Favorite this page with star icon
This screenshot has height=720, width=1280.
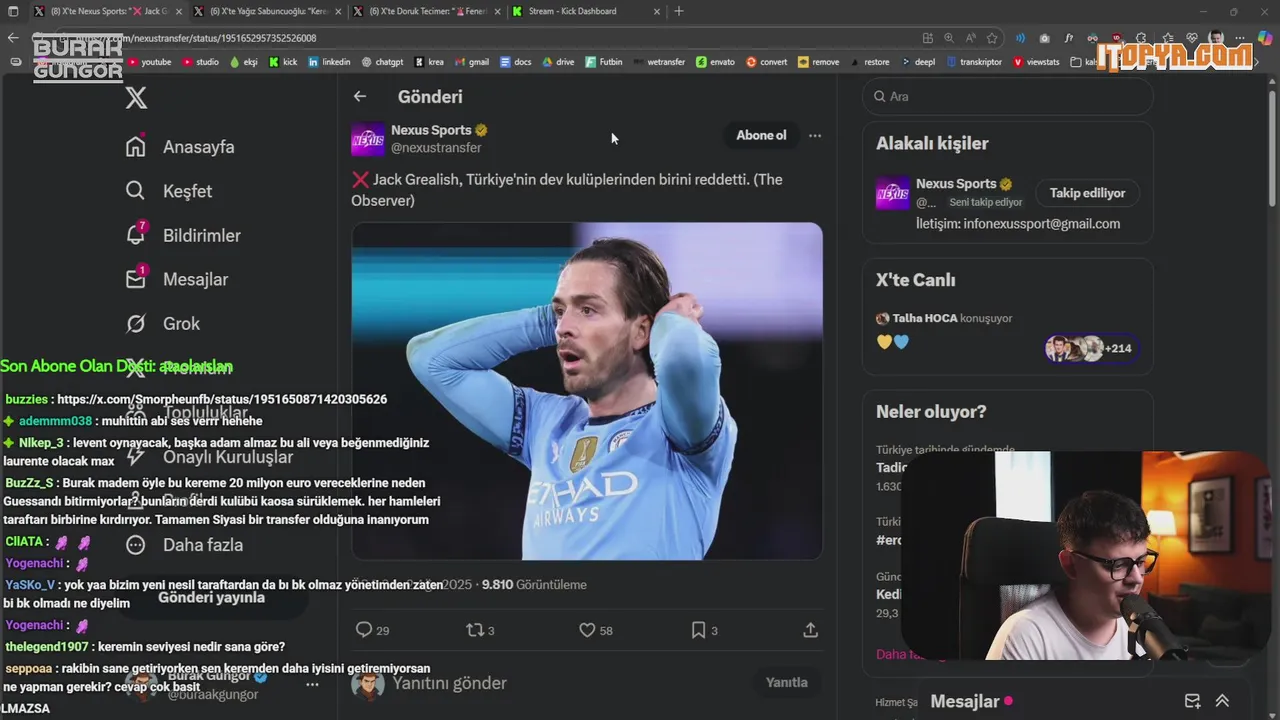(x=992, y=38)
